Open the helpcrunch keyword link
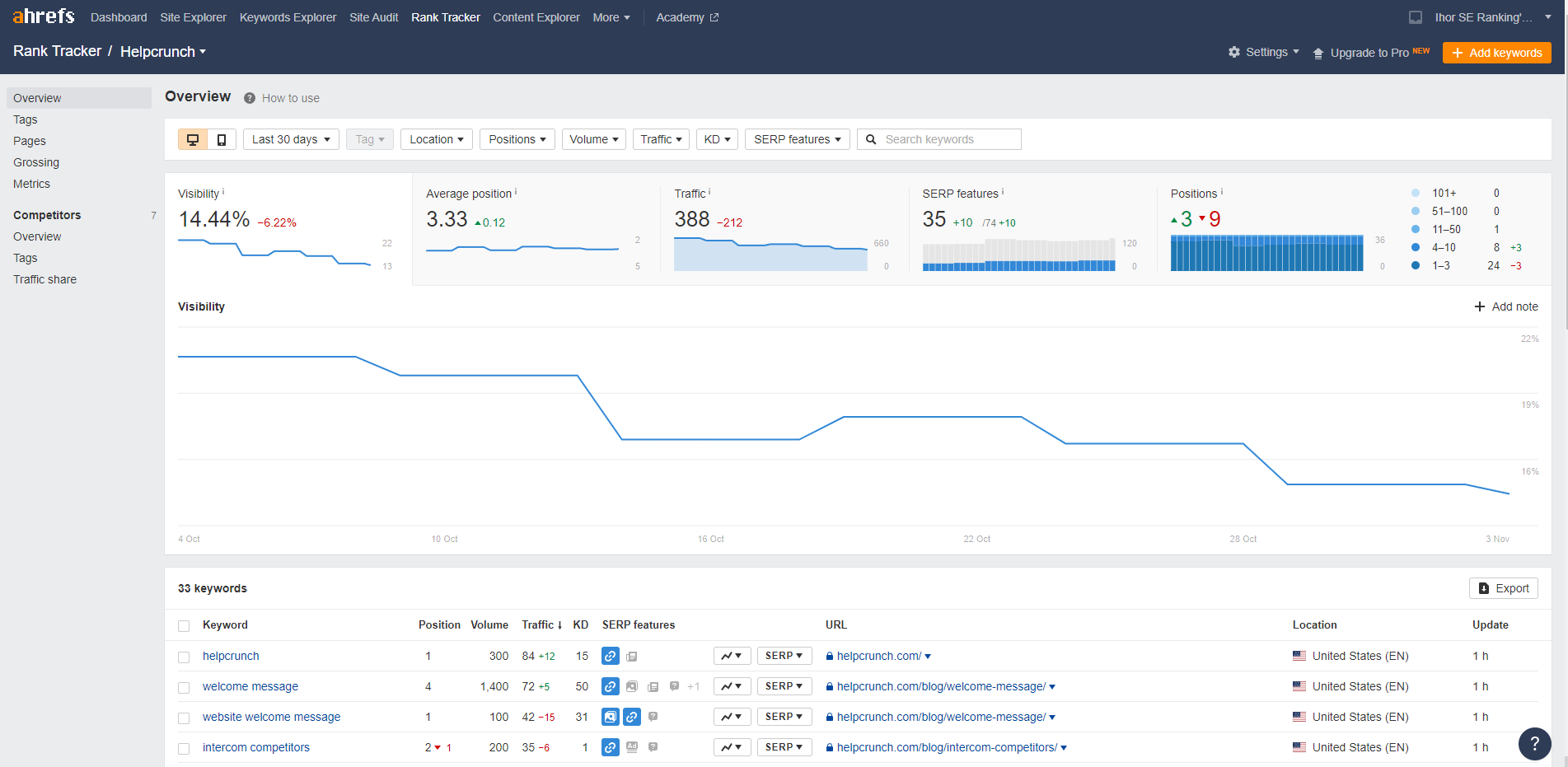Screen dimensions: 1568x767 point(231,656)
